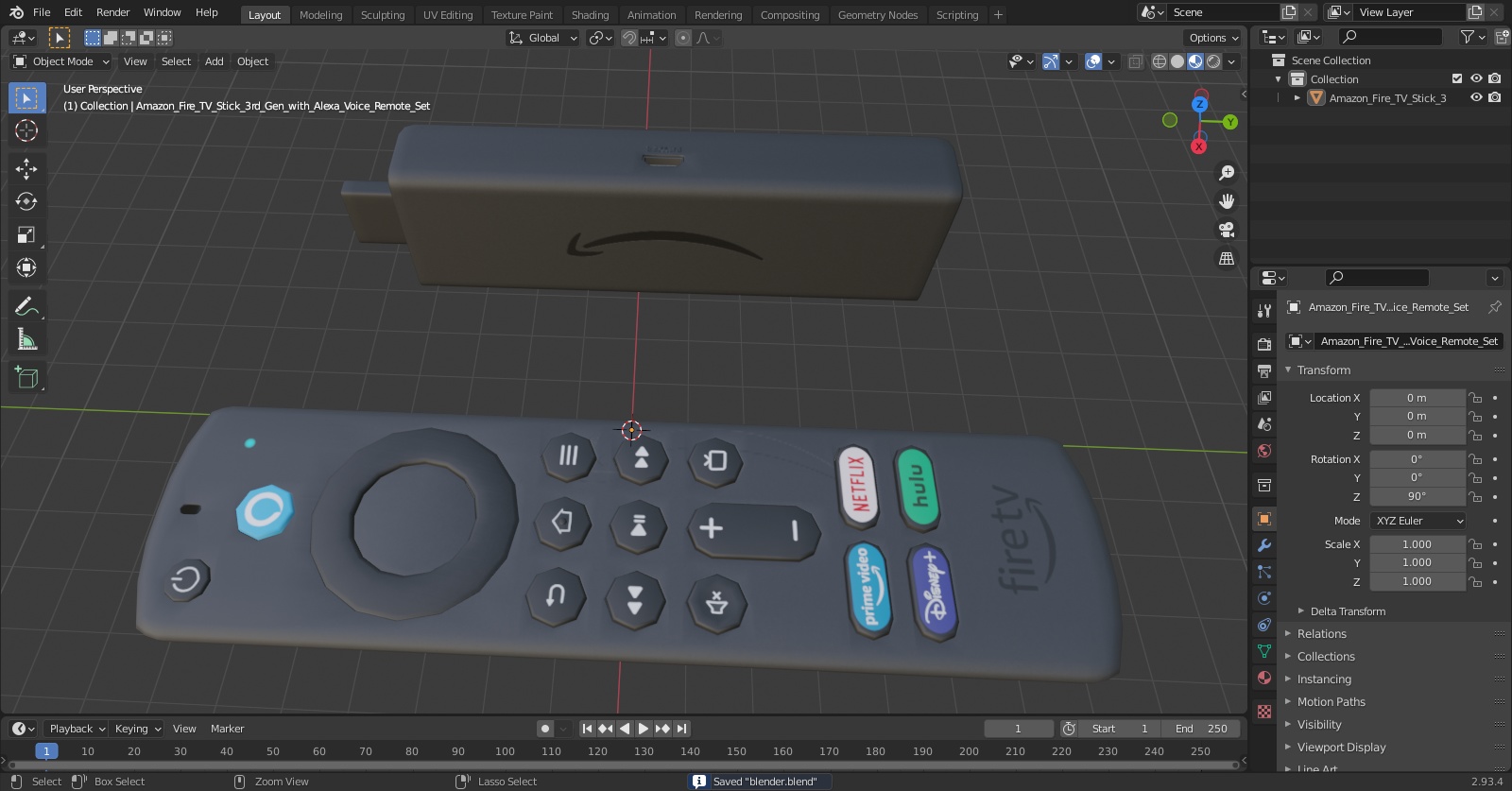Open the Physics properties tab
Image resolution: width=1512 pixels, height=791 pixels.
[1264, 598]
